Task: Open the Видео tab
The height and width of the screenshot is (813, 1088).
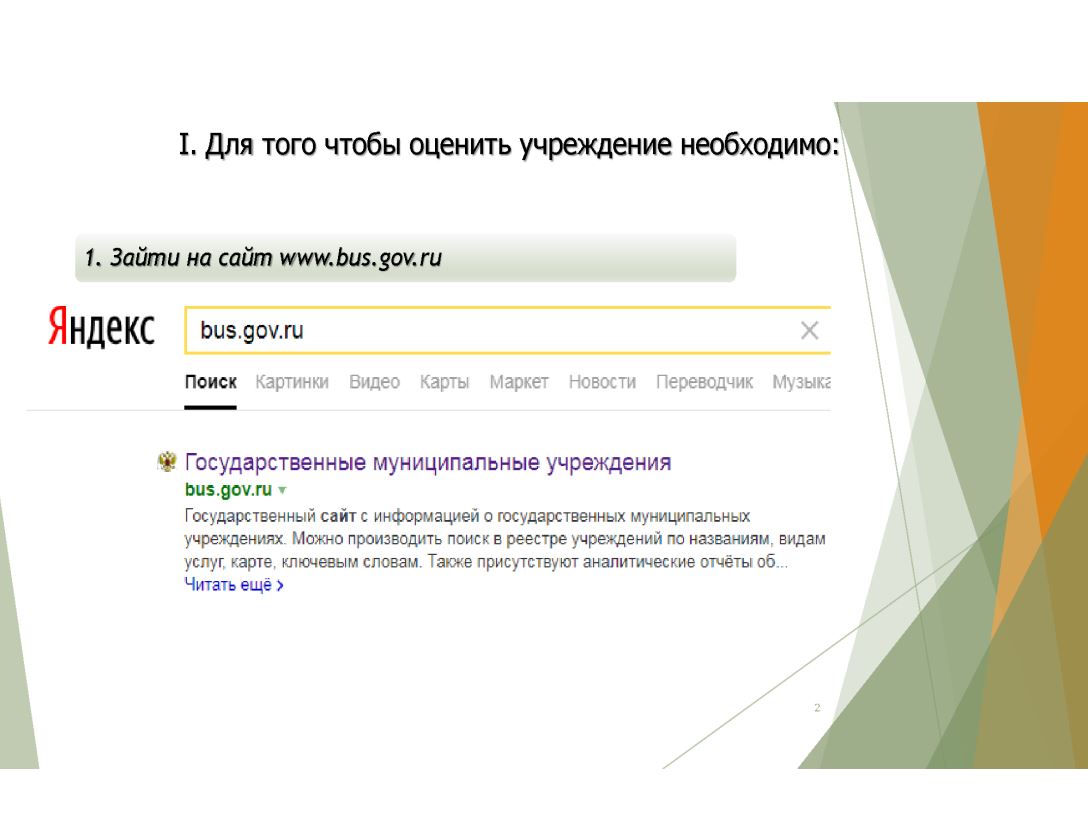Action: click(374, 382)
